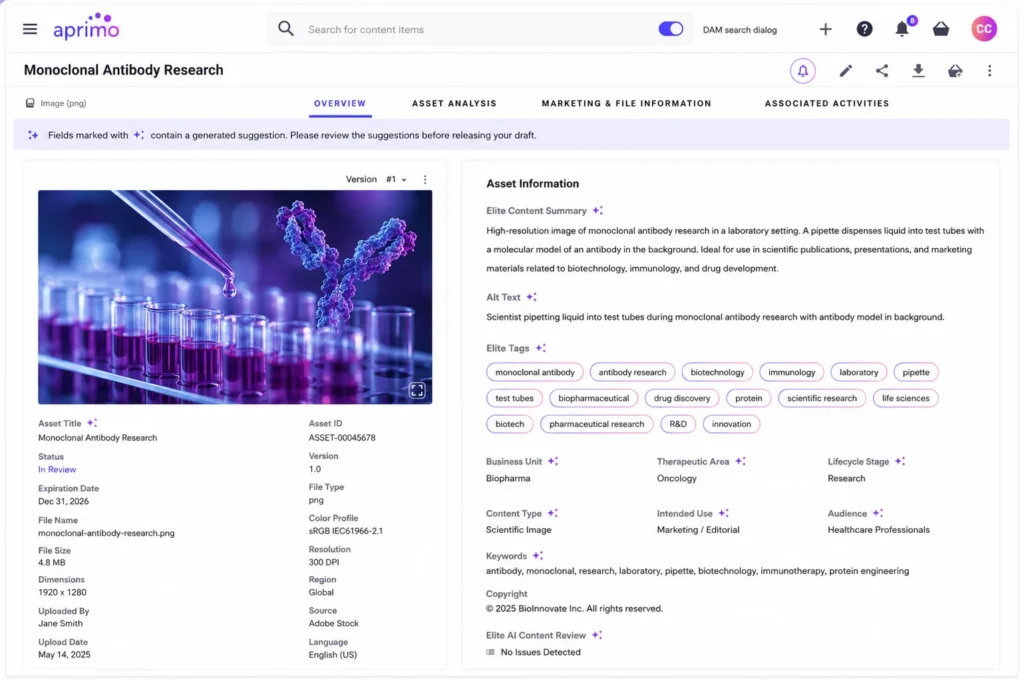
Task: Switch to the Asset Analysis tab
Action: point(454,103)
